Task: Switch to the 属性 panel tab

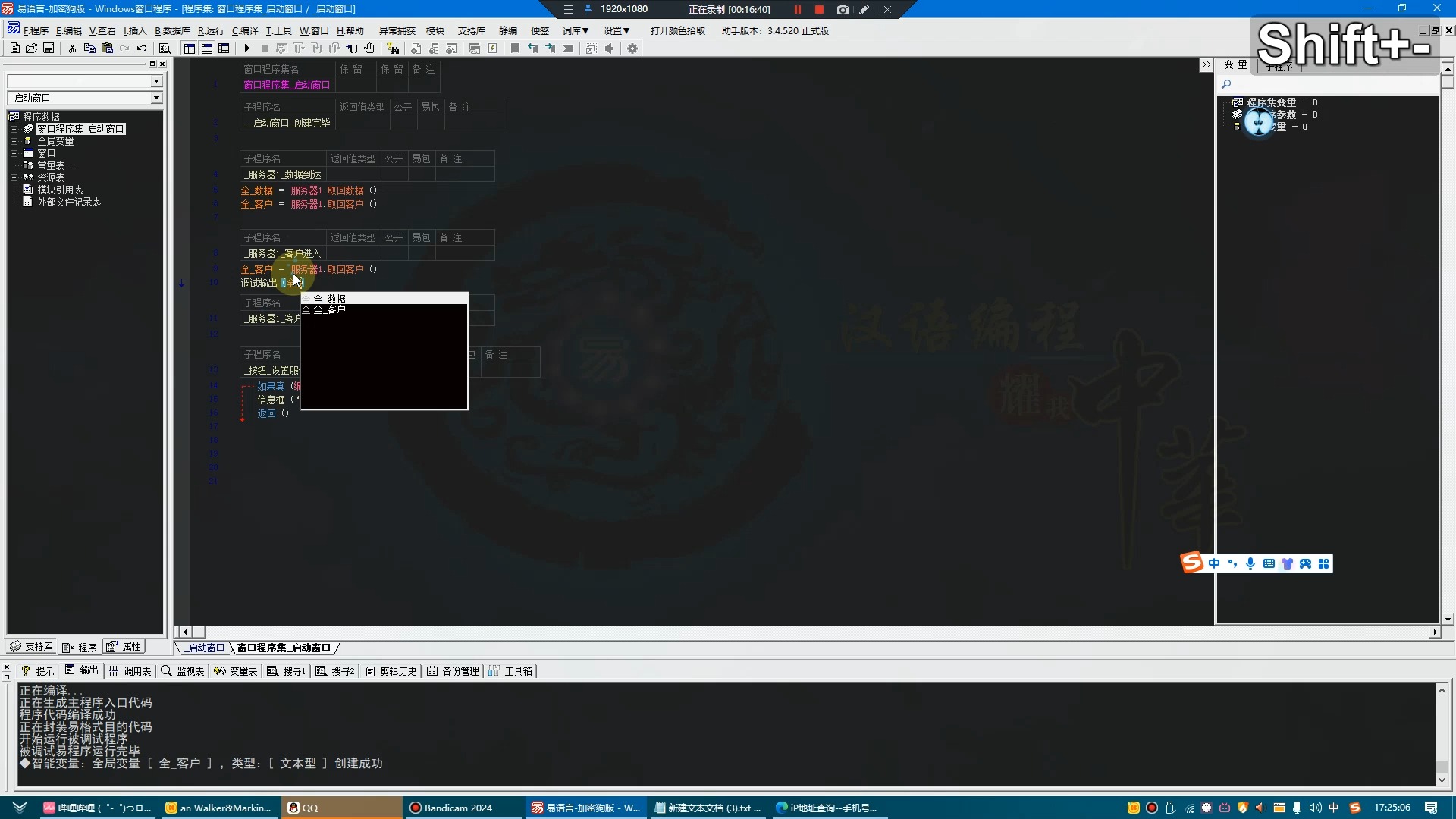Action: click(x=125, y=647)
